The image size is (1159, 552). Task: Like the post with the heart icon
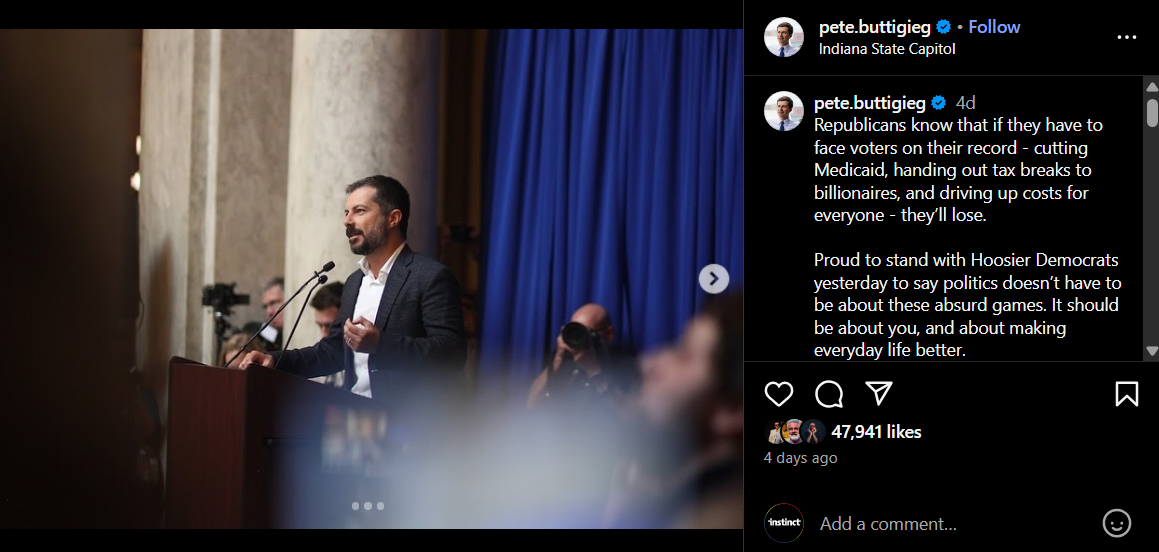pos(778,394)
